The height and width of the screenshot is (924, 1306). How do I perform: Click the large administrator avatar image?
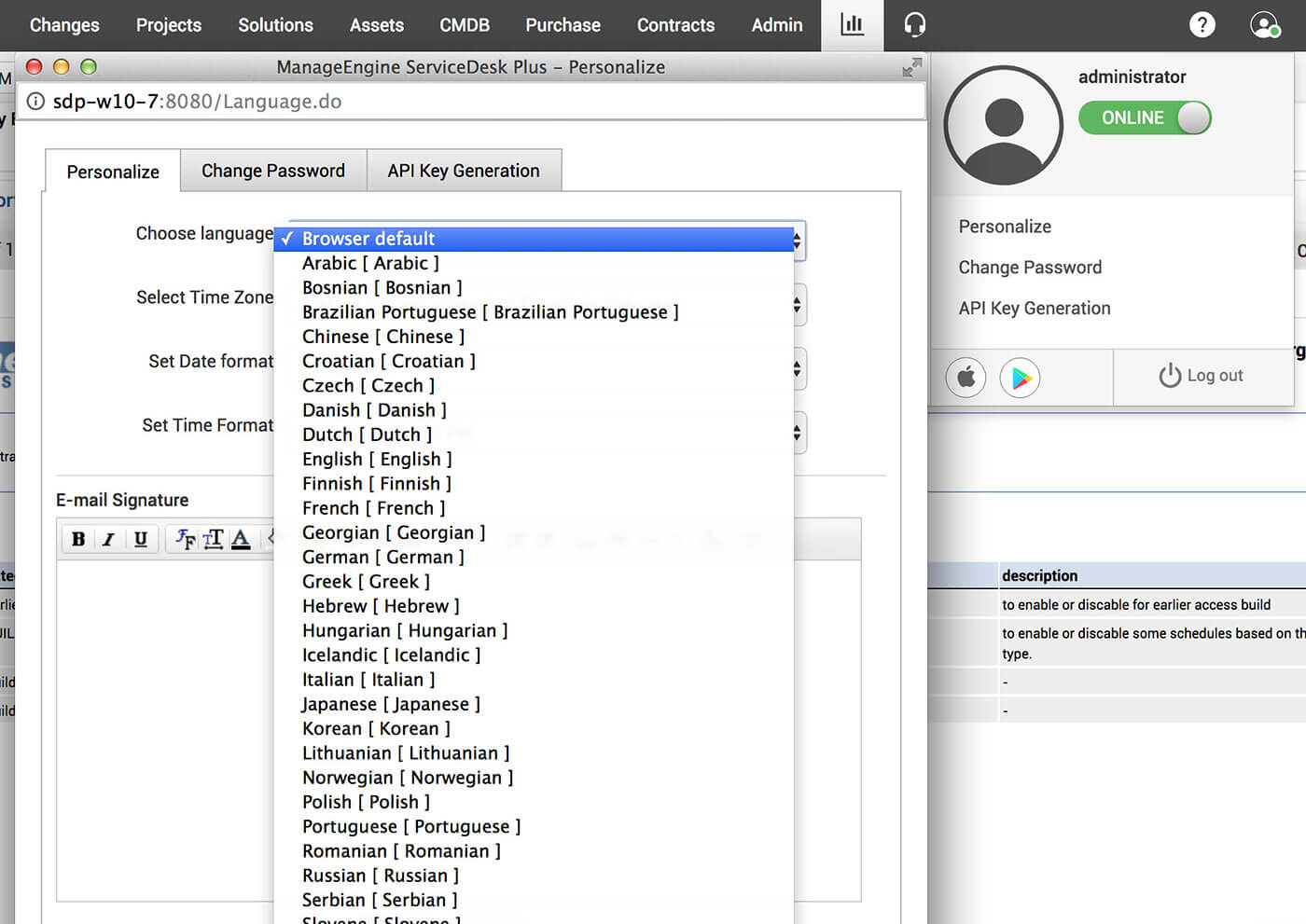(x=1003, y=126)
